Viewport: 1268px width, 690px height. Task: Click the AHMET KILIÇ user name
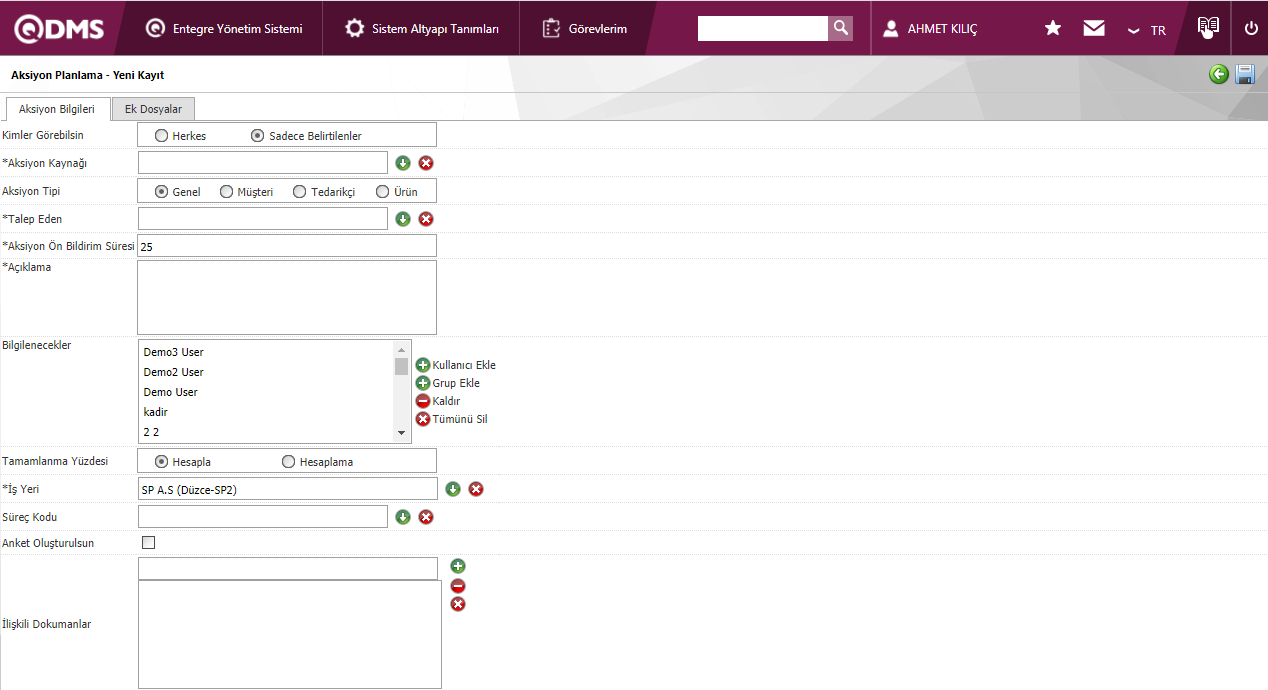click(x=942, y=29)
